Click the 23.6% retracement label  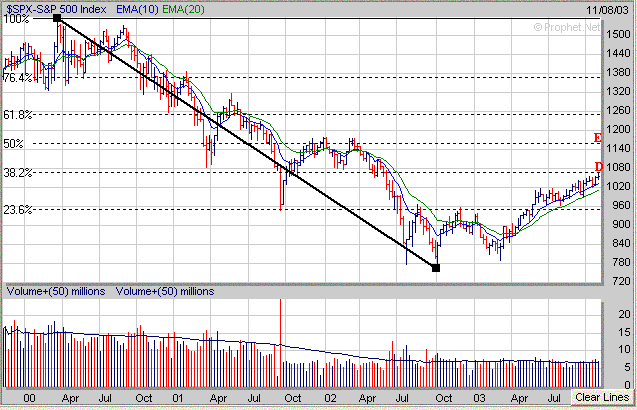point(17,210)
